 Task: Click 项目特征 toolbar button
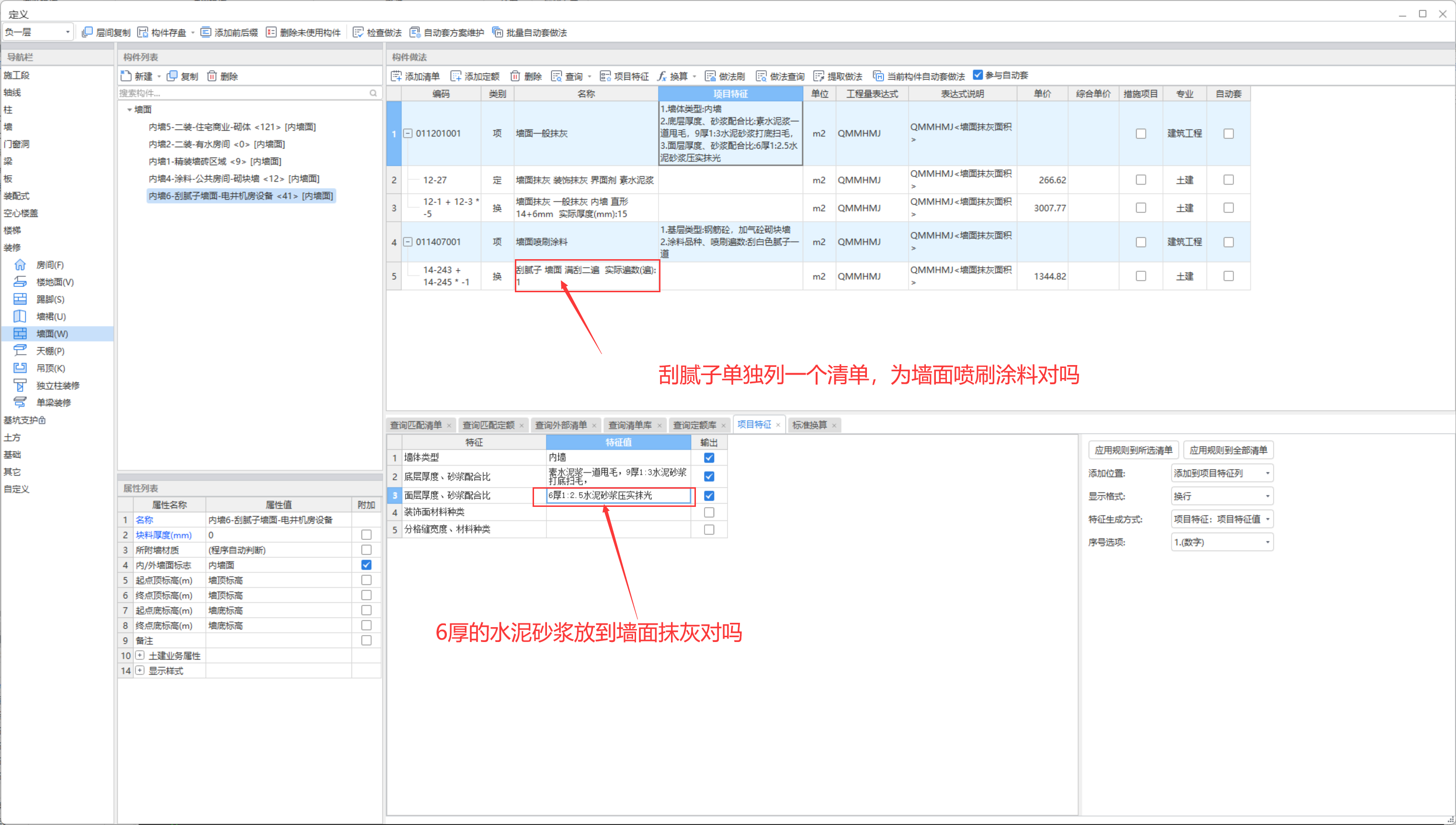tap(624, 76)
